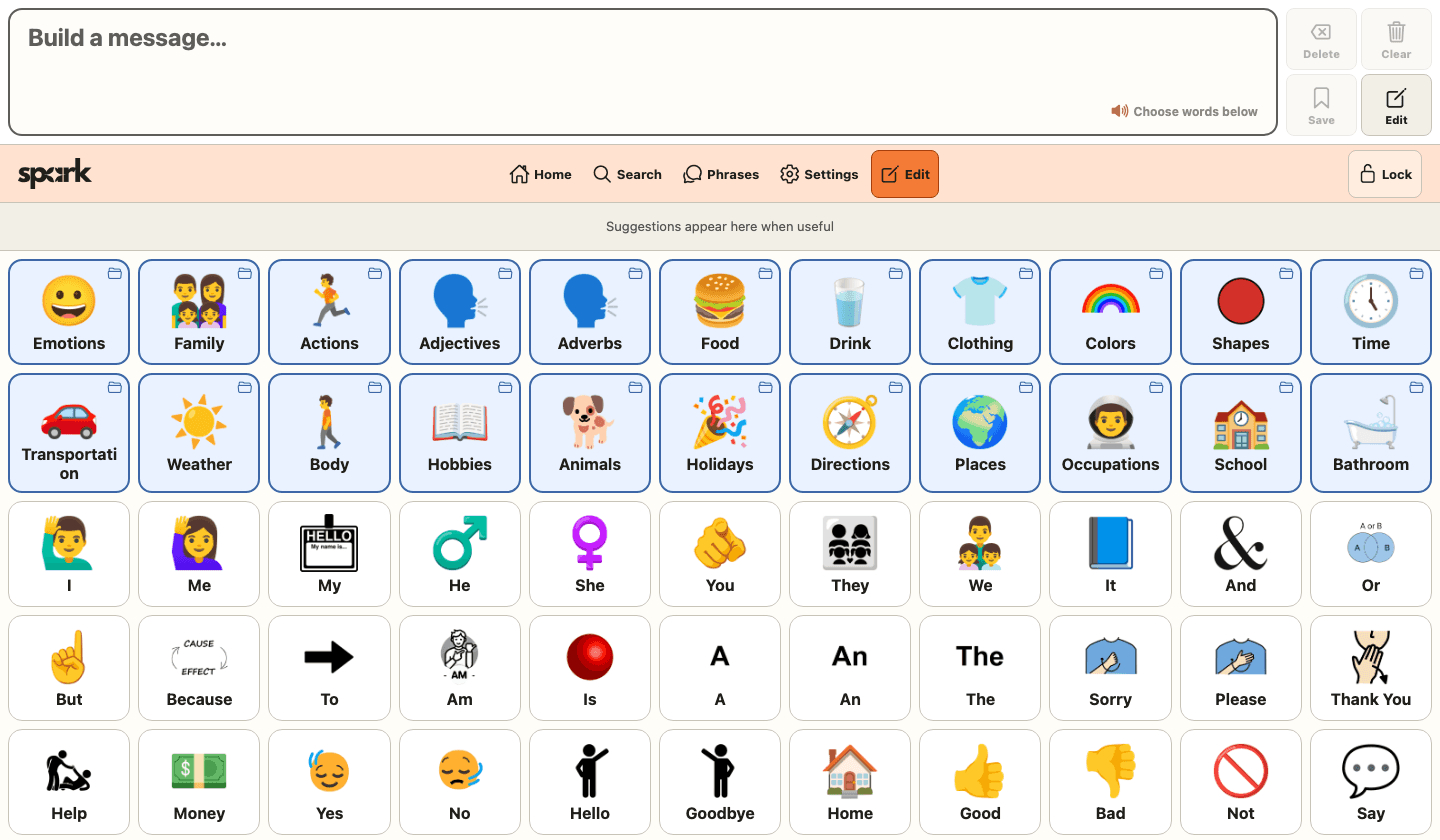The width and height of the screenshot is (1440, 840).
Task: Select the 'Money' word tile
Action: click(199, 782)
